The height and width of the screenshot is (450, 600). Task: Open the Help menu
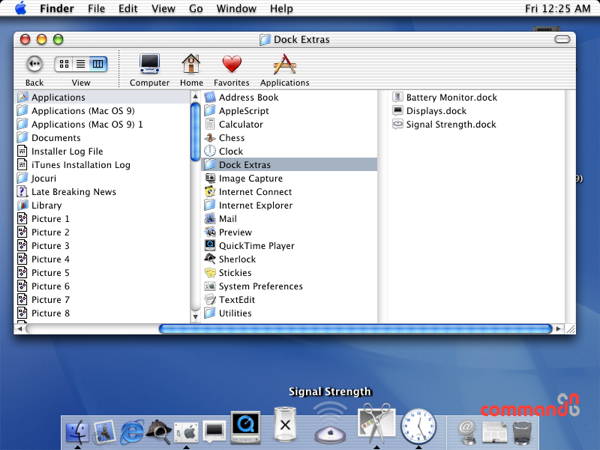pos(281,8)
